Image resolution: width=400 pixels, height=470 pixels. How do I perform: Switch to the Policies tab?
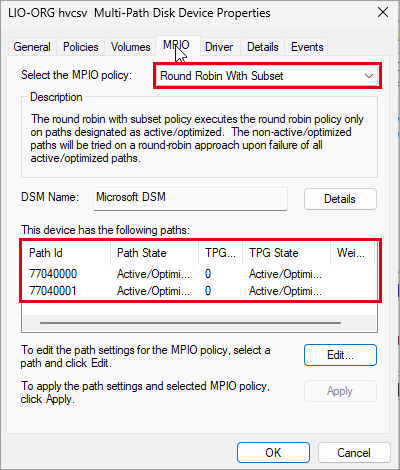pyautogui.click(x=81, y=47)
